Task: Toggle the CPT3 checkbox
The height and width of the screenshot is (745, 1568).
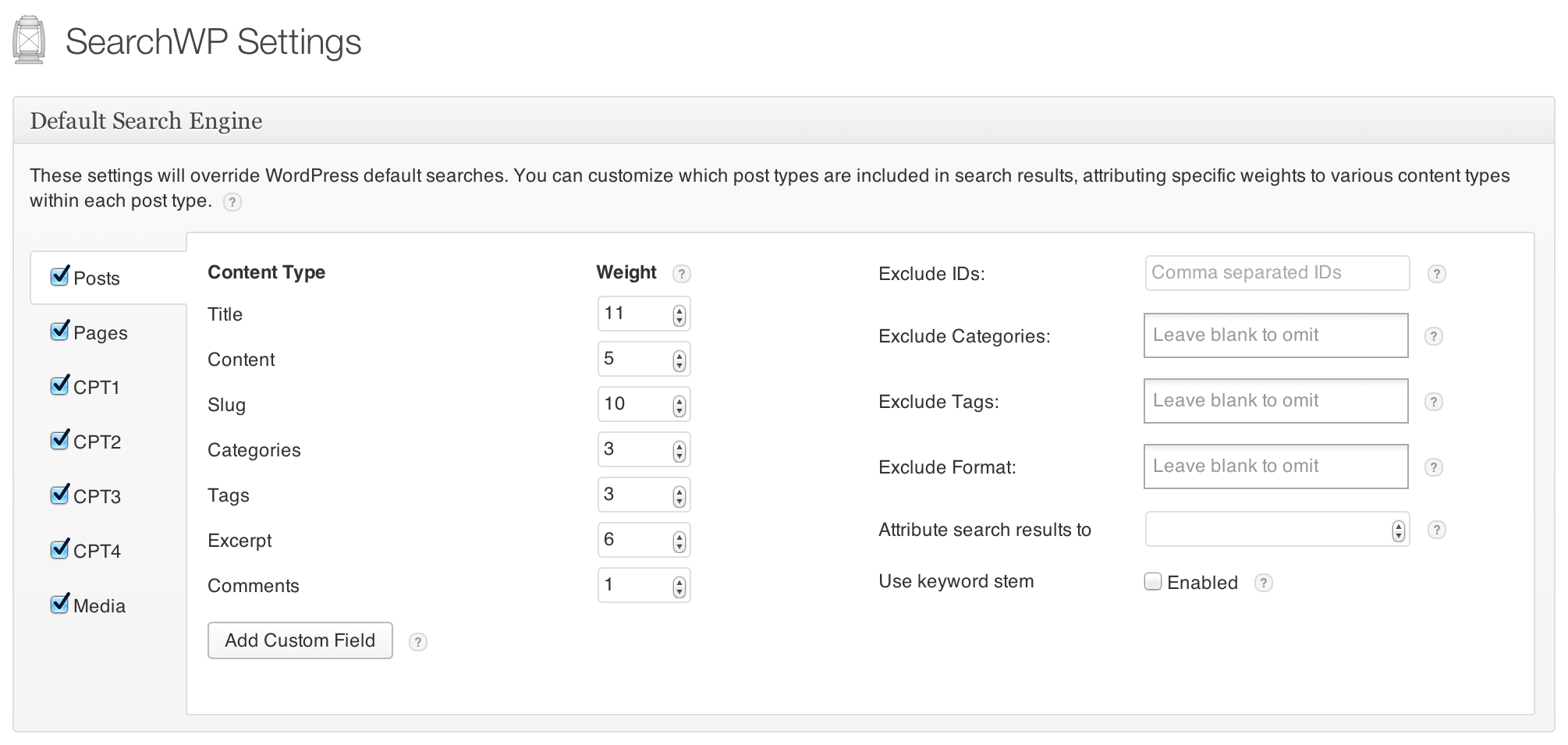Action: pyautogui.click(x=60, y=495)
